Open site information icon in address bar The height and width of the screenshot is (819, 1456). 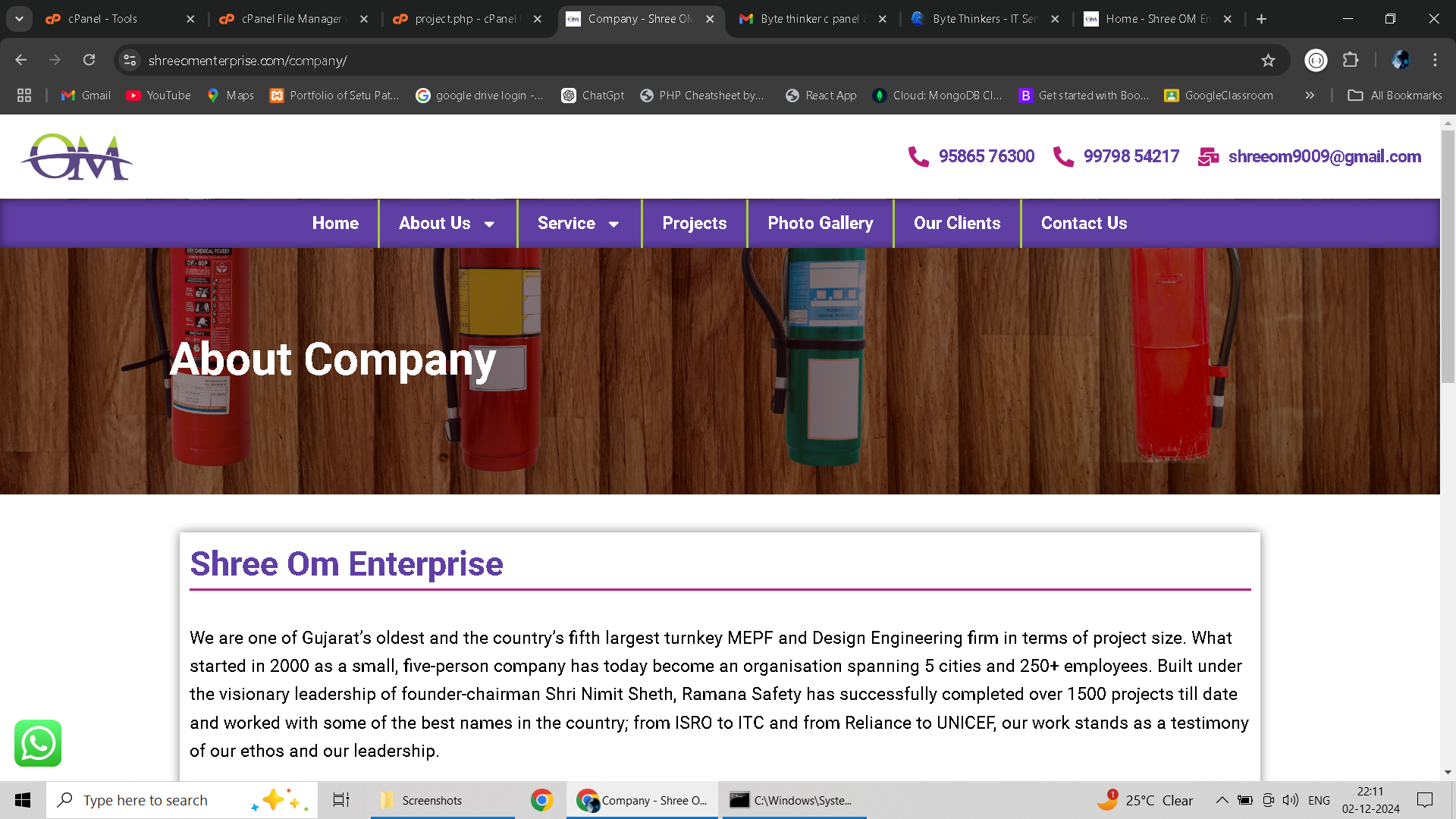[x=130, y=61]
